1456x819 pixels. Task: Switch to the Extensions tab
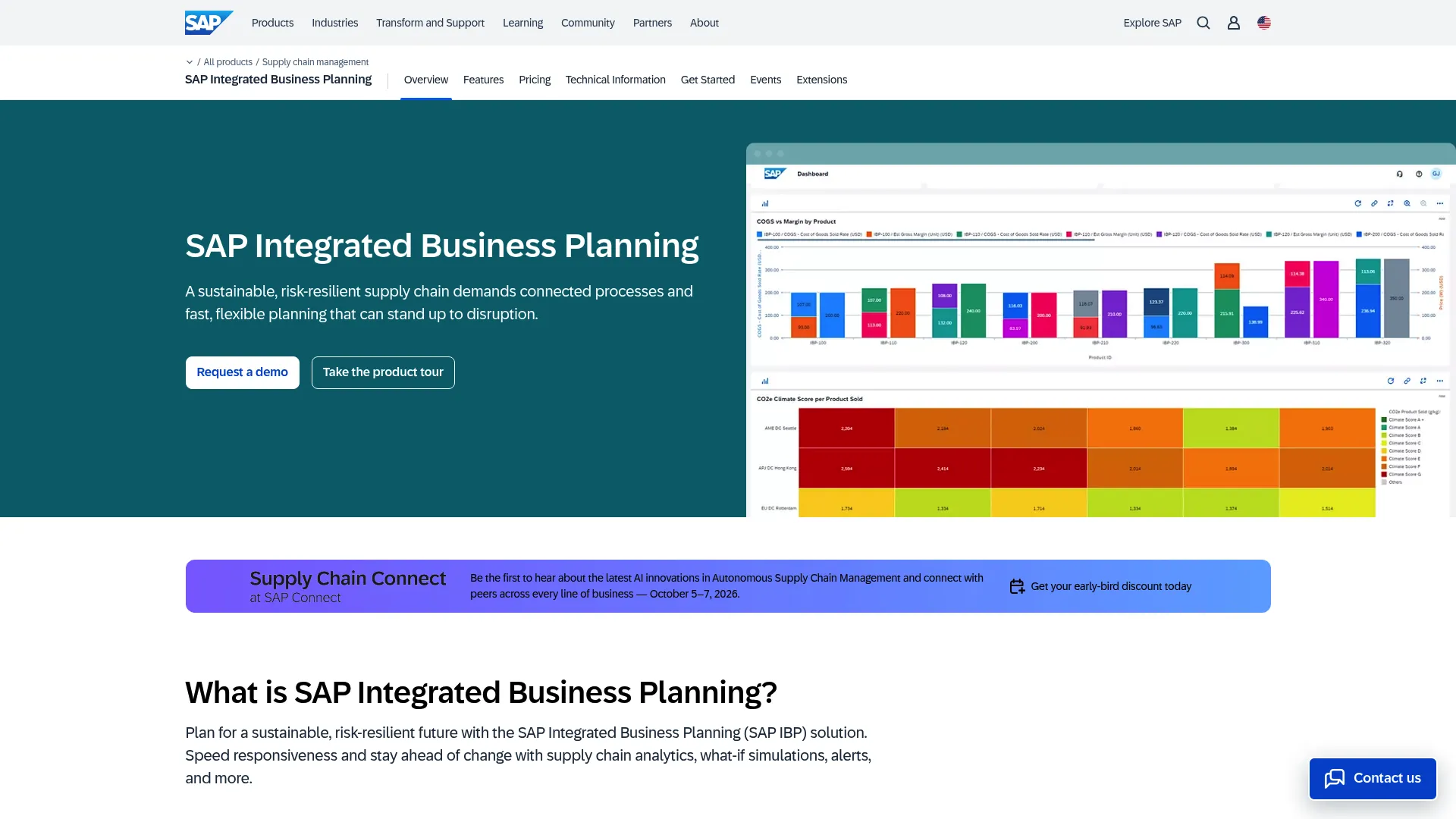[821, 80]
